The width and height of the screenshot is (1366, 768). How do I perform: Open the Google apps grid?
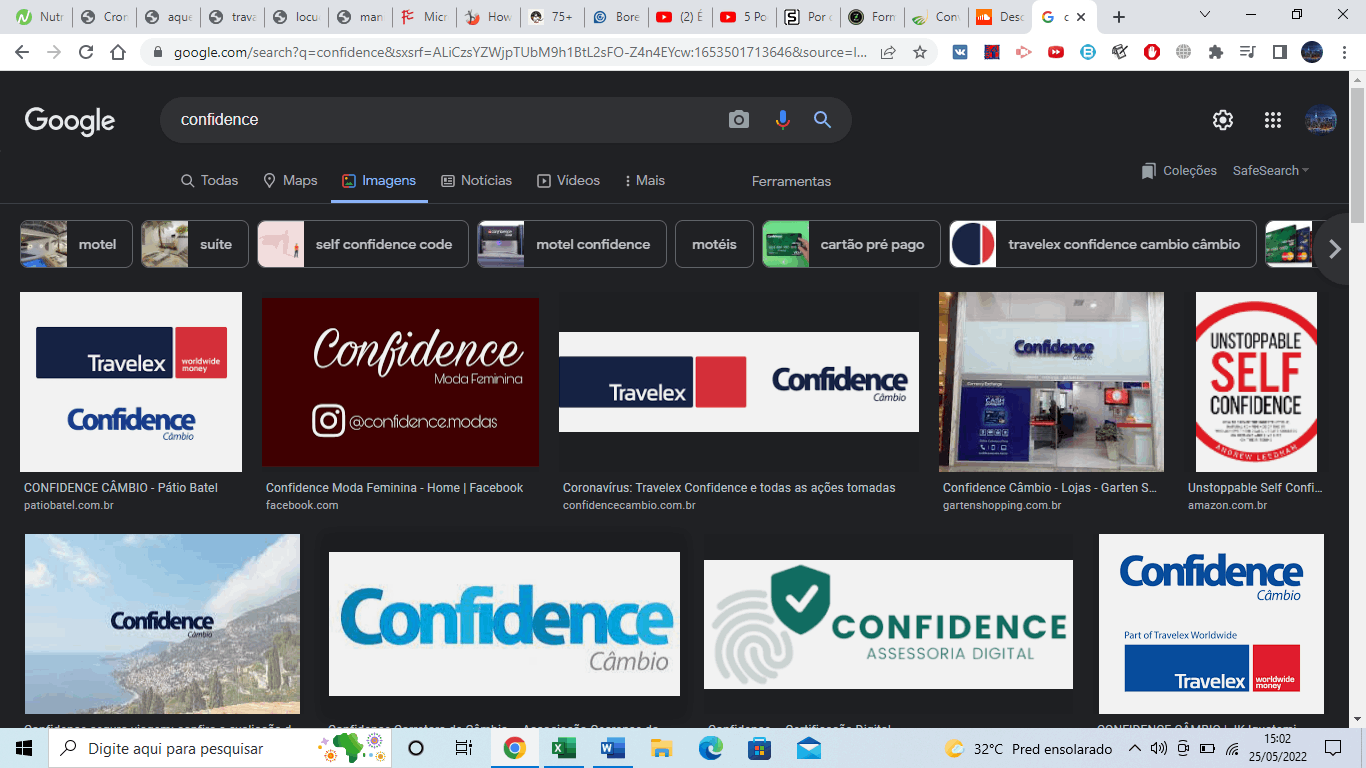click(x=1273, y=120)
